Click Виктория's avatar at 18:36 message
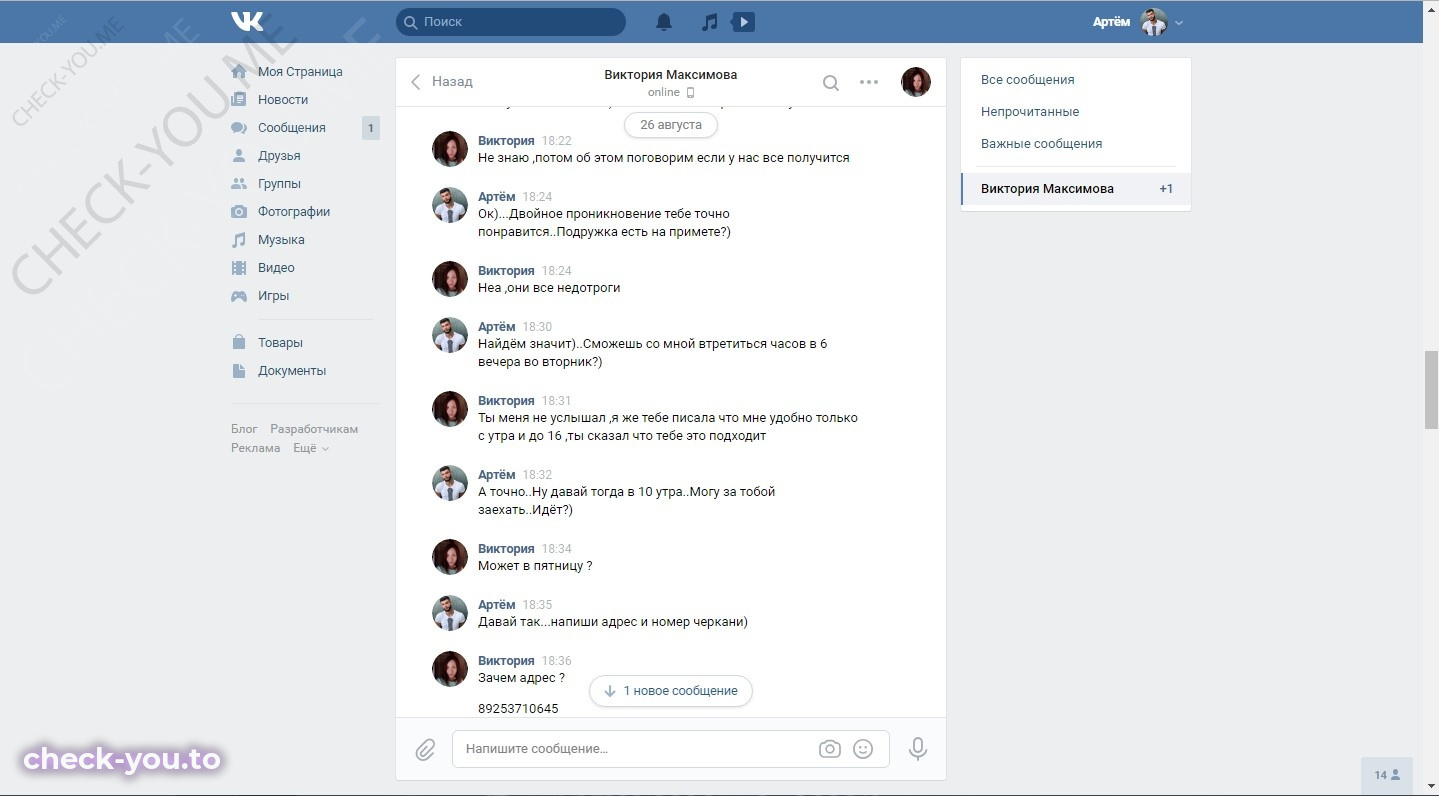 coord(450,669)
